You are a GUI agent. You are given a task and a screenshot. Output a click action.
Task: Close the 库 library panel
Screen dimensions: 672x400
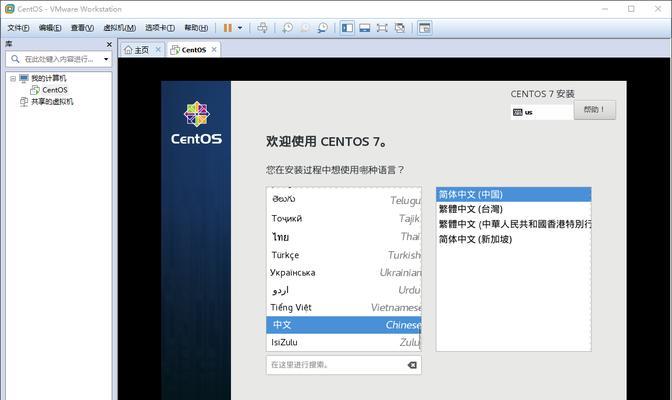tap(109, 44)
